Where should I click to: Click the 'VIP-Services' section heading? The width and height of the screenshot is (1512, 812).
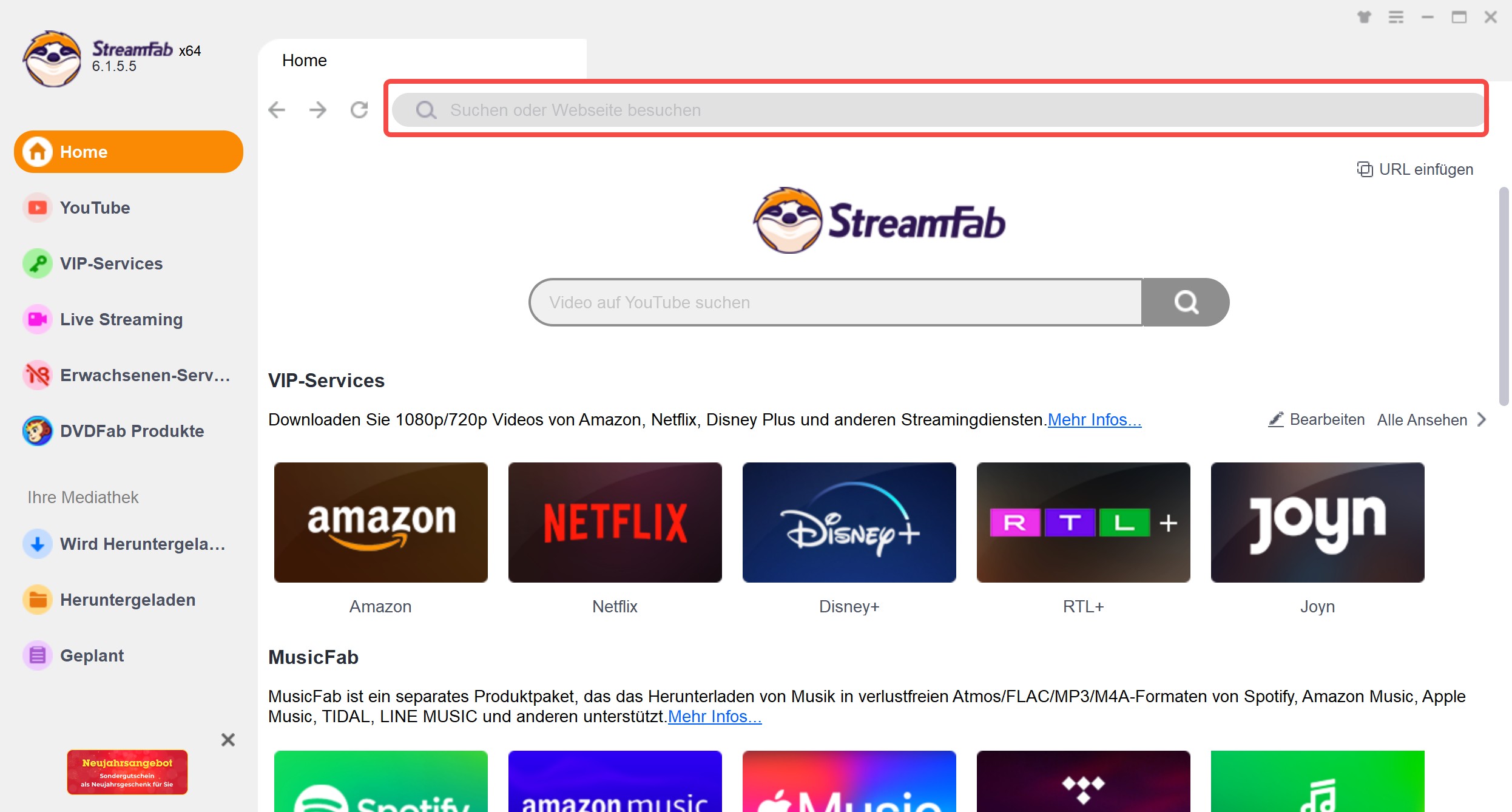[326, 381]
